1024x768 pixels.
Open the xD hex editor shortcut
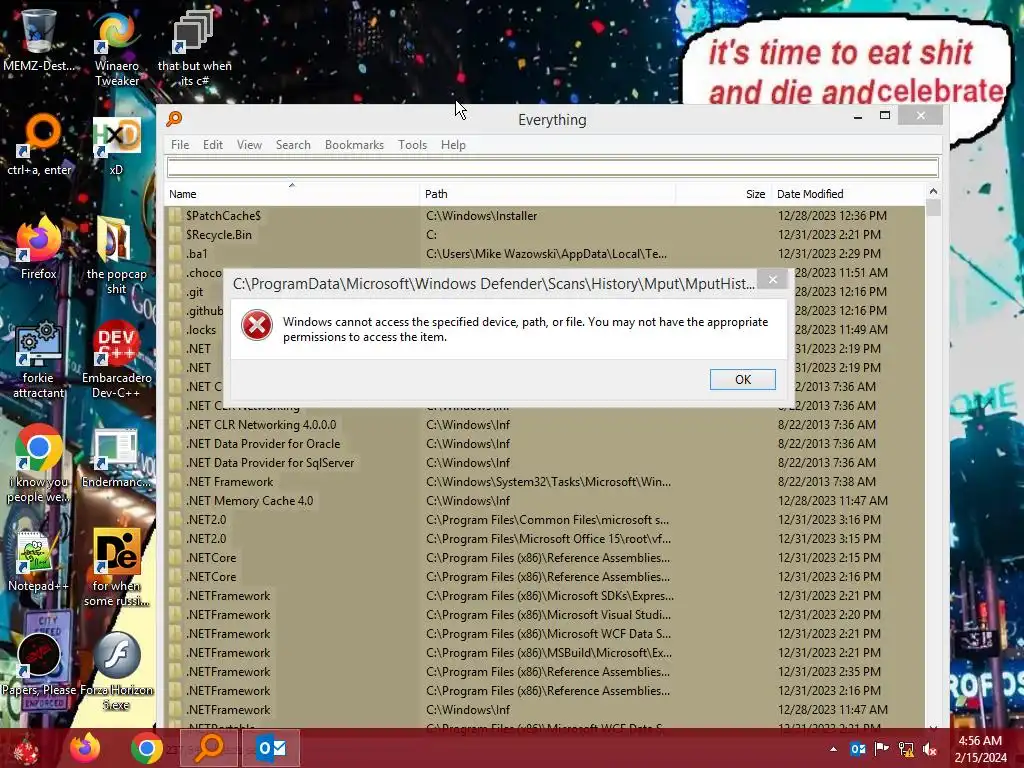(116, 145)
